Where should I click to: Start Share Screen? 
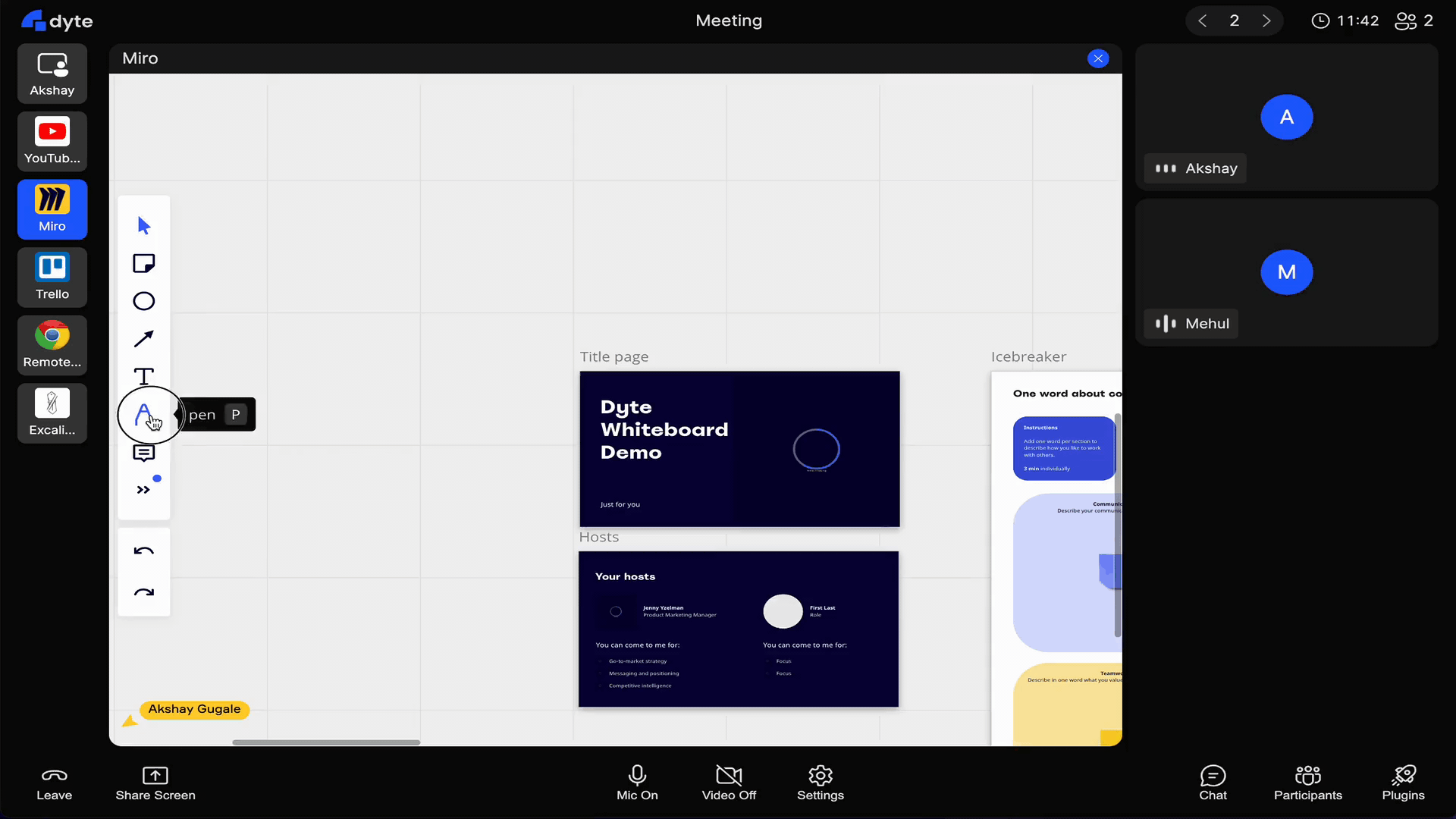155,783
